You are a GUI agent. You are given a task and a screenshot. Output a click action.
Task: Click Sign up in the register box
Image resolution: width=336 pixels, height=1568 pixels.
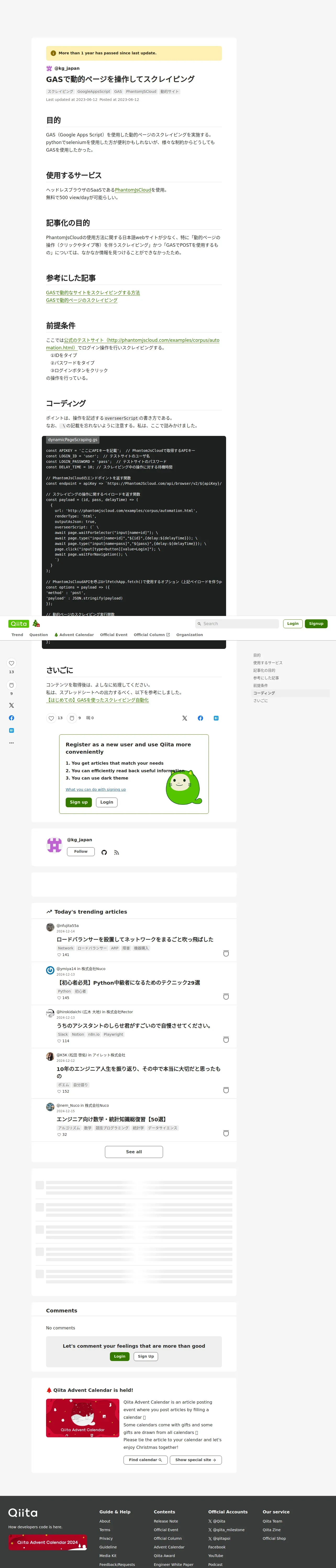pos(79,802)
